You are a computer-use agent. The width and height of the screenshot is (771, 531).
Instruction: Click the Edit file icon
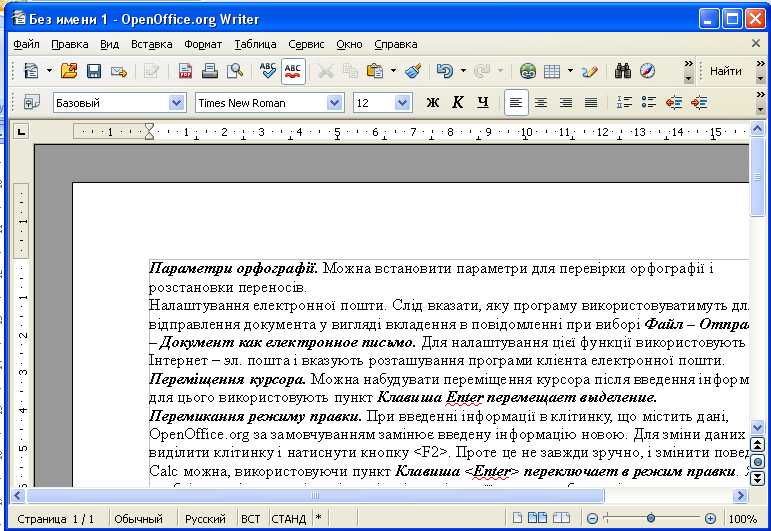151,71
